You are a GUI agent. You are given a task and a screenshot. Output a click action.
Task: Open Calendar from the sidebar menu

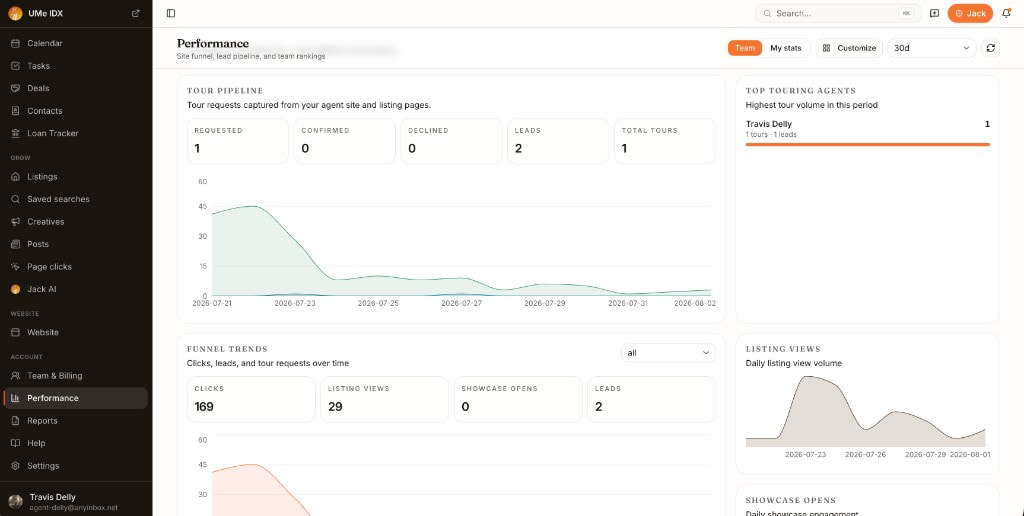(x=76, y=43)
